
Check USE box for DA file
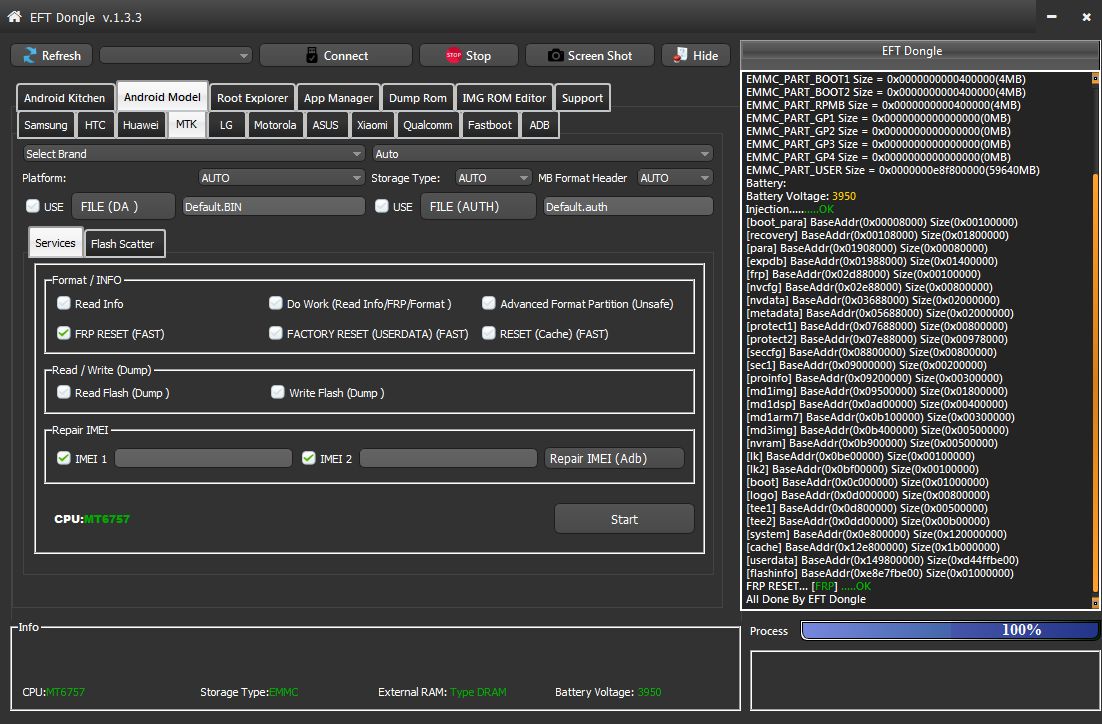tap(33, 206)
